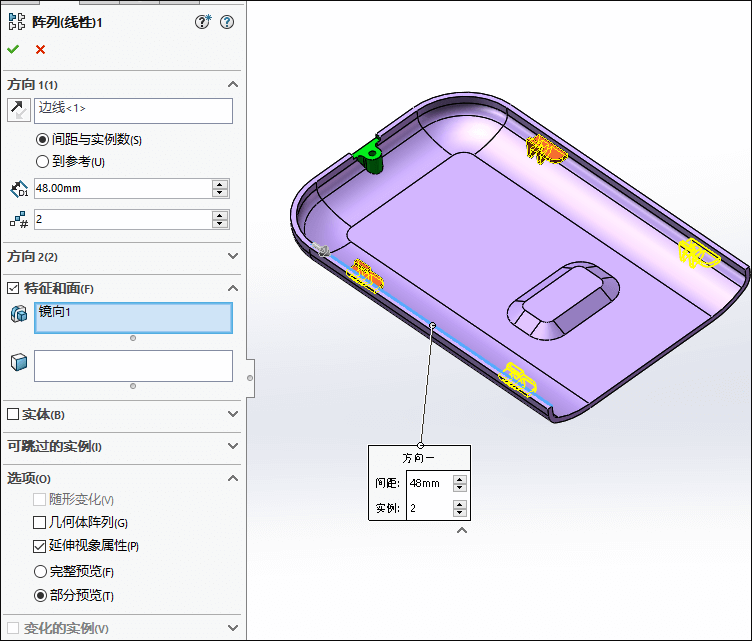The width and height of the screenshot is (752, 641).
Task: Click the 方向一 callout title
Action: coord(419,458)
